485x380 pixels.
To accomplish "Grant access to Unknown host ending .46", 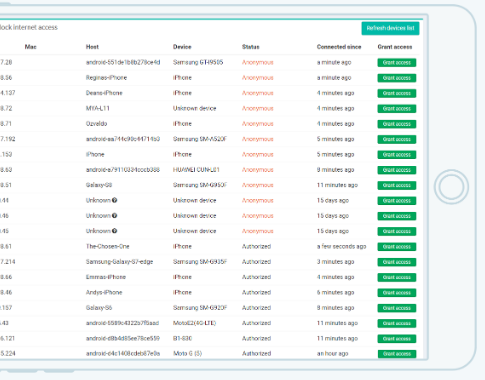I will (x=397, y=216).
